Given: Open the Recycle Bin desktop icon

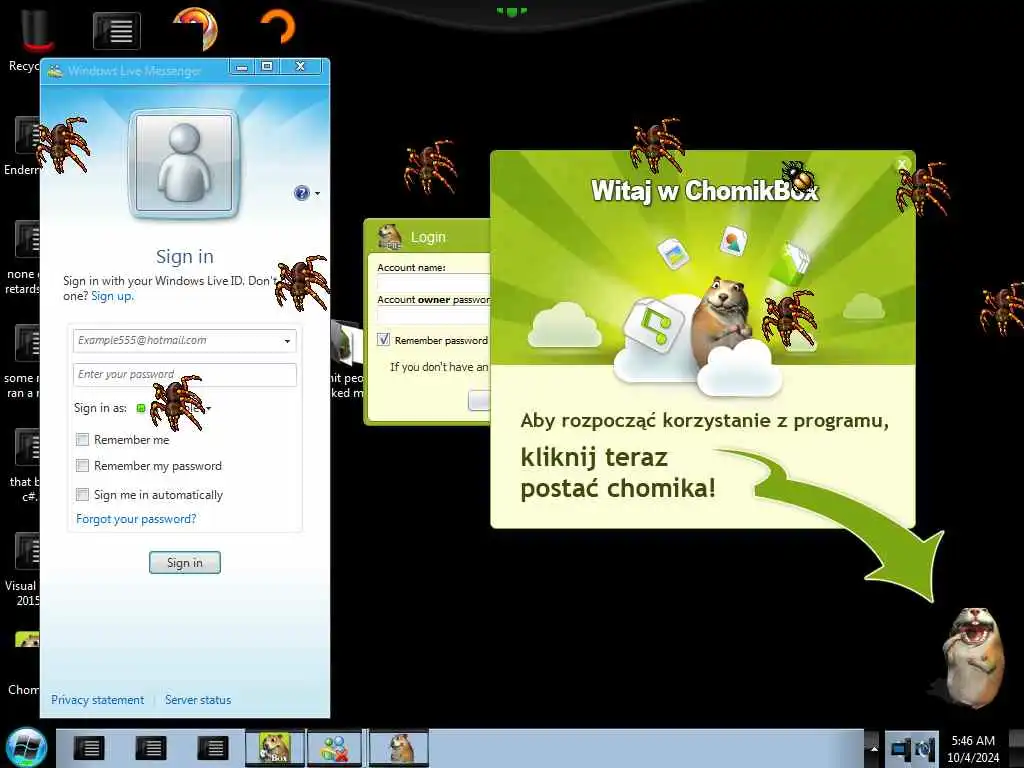Looking at the screenshot, I should [x=38, y=31].
